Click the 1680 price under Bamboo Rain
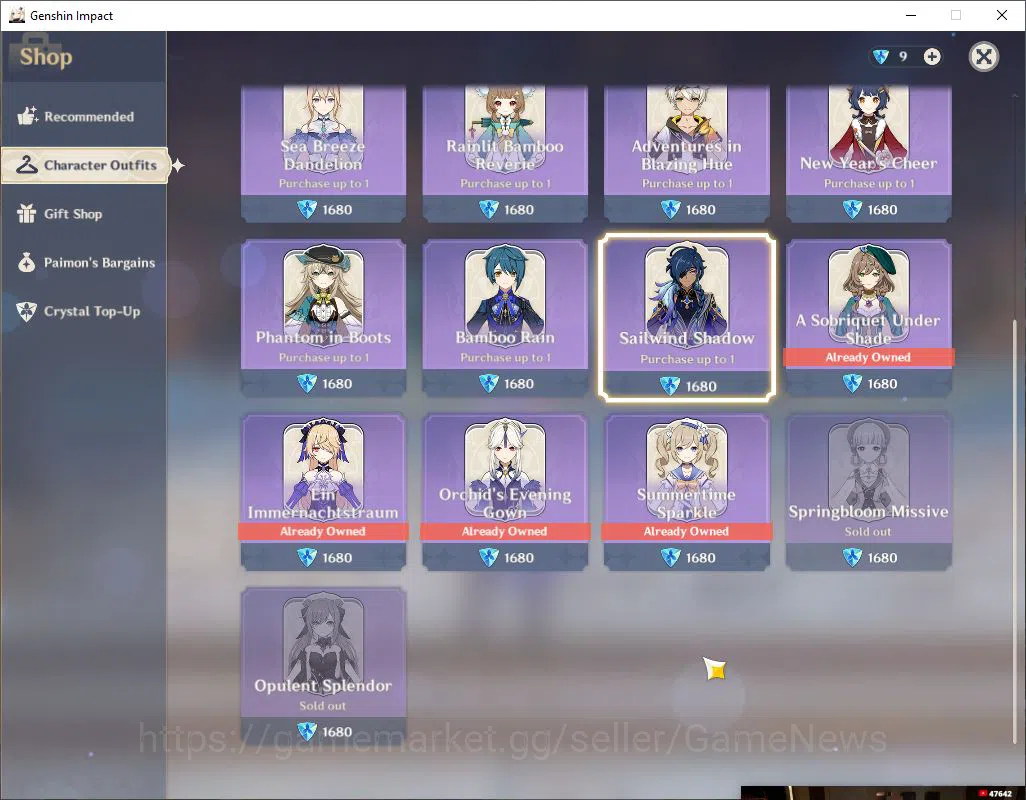Screen dimensions: 1026x800 (519, 383)
